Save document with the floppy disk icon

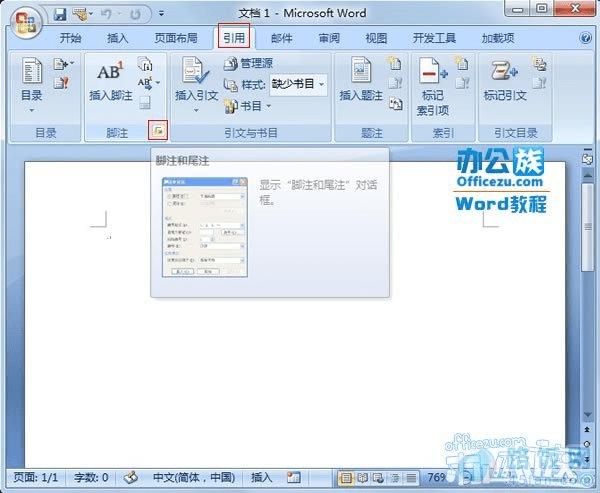[x=60, y=14]
